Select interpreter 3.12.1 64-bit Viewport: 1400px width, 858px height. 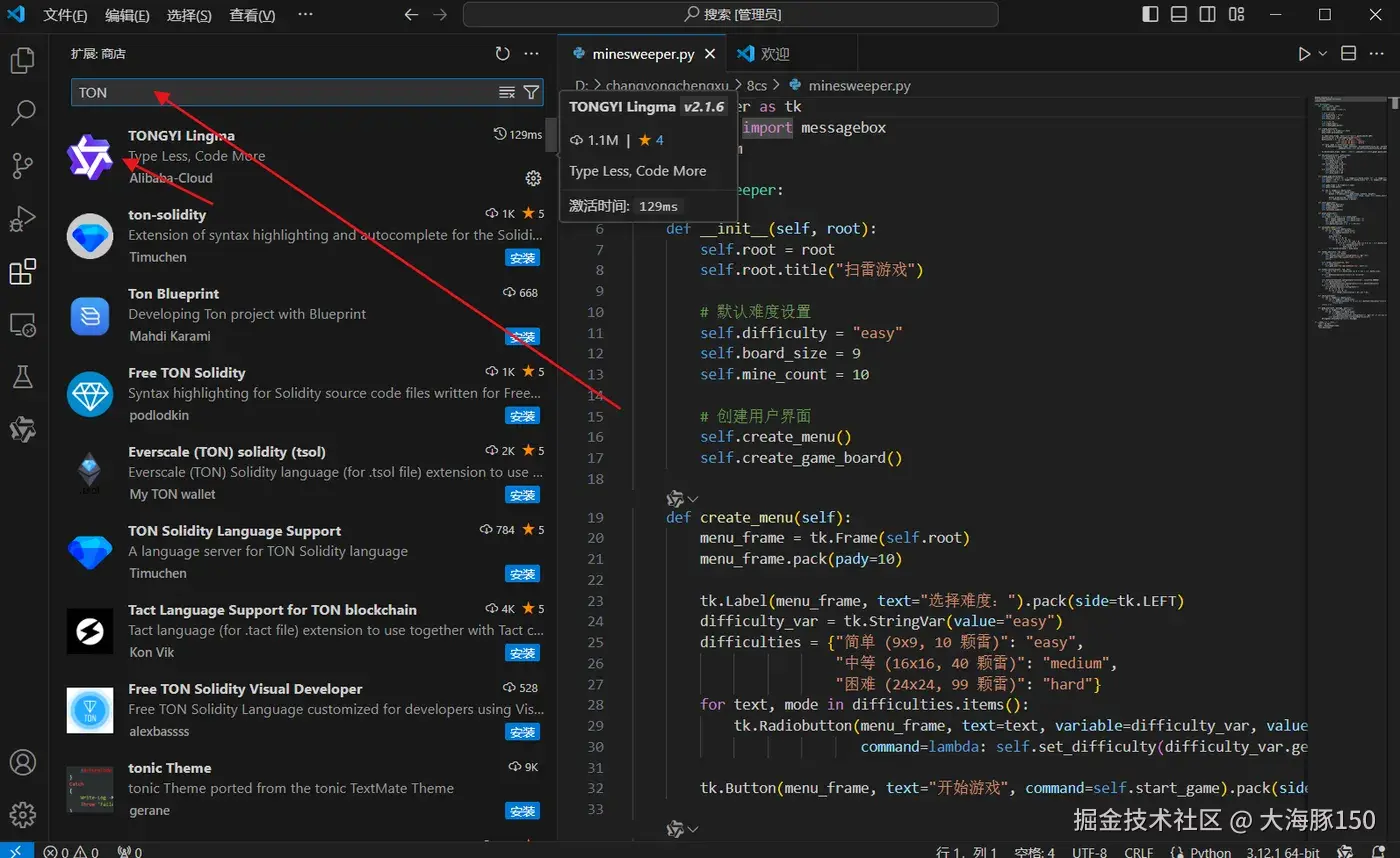(1282, 852)
